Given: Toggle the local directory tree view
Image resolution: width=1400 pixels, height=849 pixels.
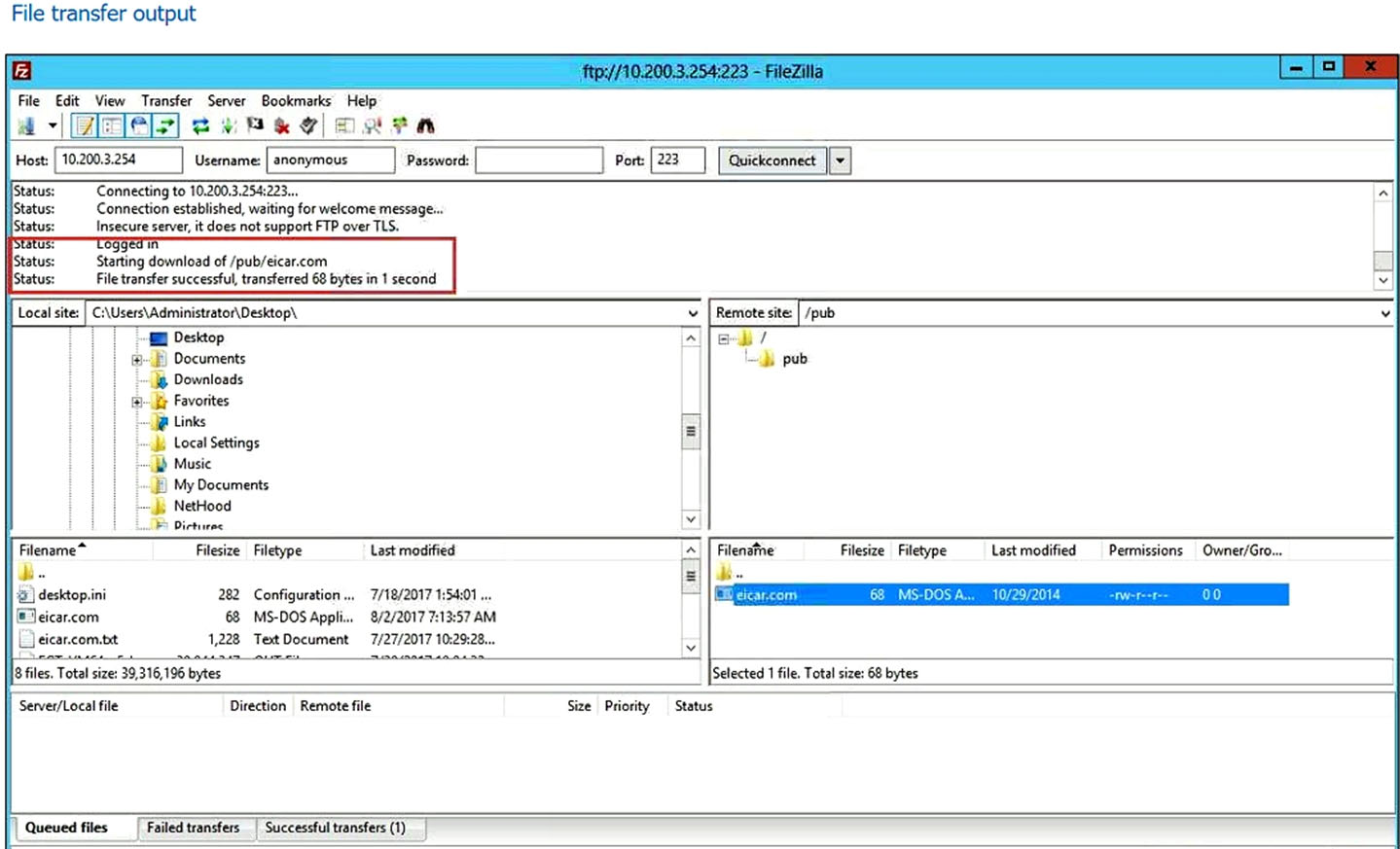Looking at the screenshot, I should pos(112,126).
